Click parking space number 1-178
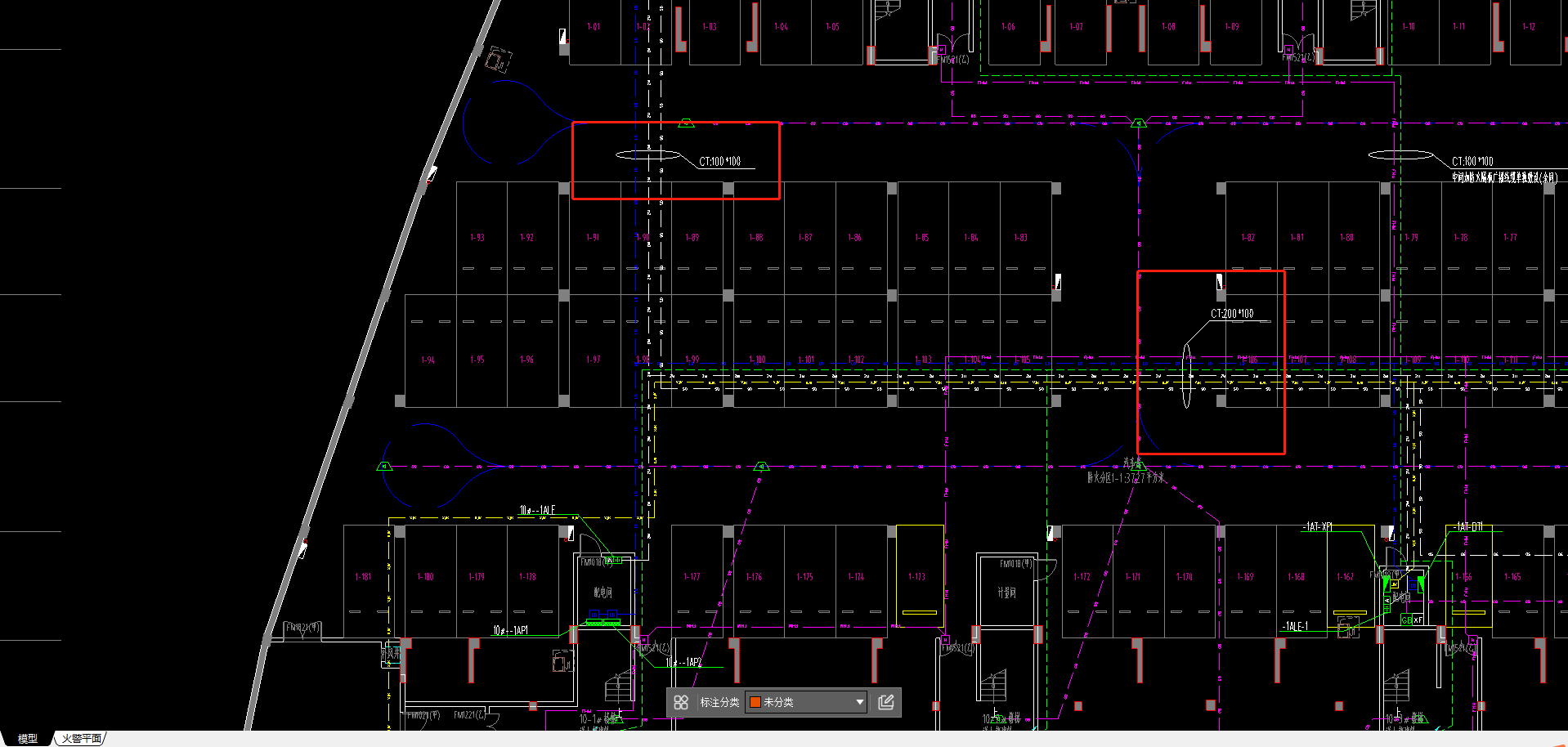The height and width of the screenshot is (747, 1568). [528, 577]
